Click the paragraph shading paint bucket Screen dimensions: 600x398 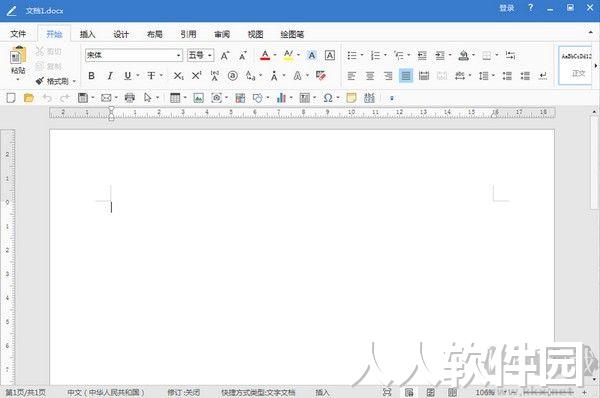[463, 56]
